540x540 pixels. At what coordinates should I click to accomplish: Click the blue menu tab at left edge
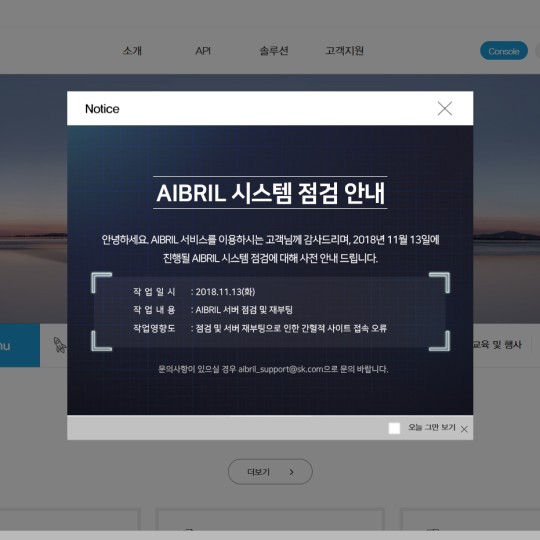pos(20,345)
